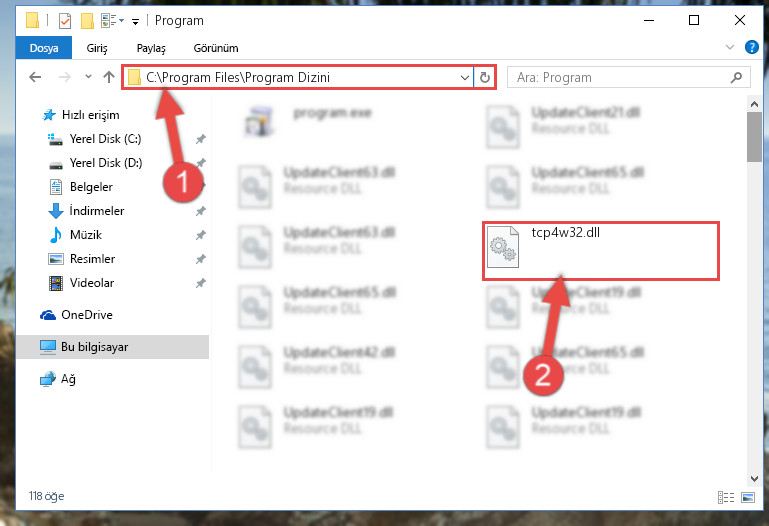Expand the address bar history dropdown
Image resolution: width=769 pixels, height=526 pixels.
[464, 77]
